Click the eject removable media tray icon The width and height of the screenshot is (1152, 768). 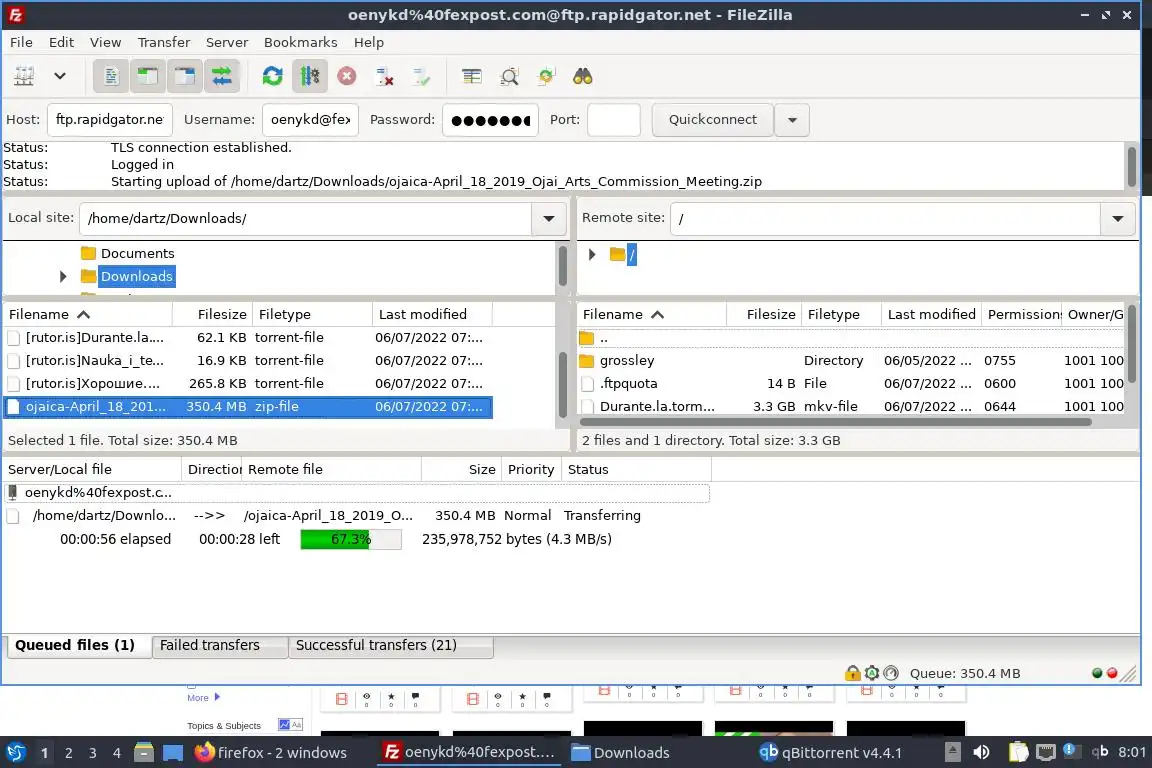pos(952,752)
